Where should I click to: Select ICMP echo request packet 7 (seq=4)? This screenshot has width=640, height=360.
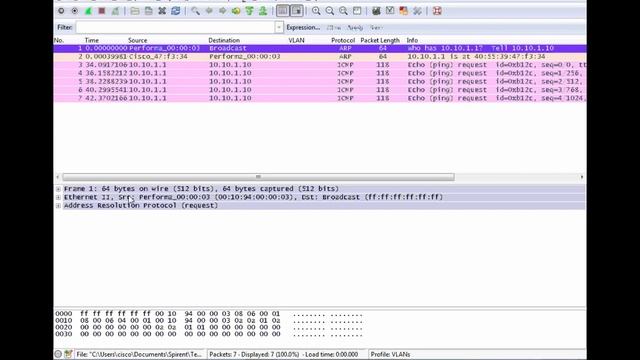(x=320, y=98)
